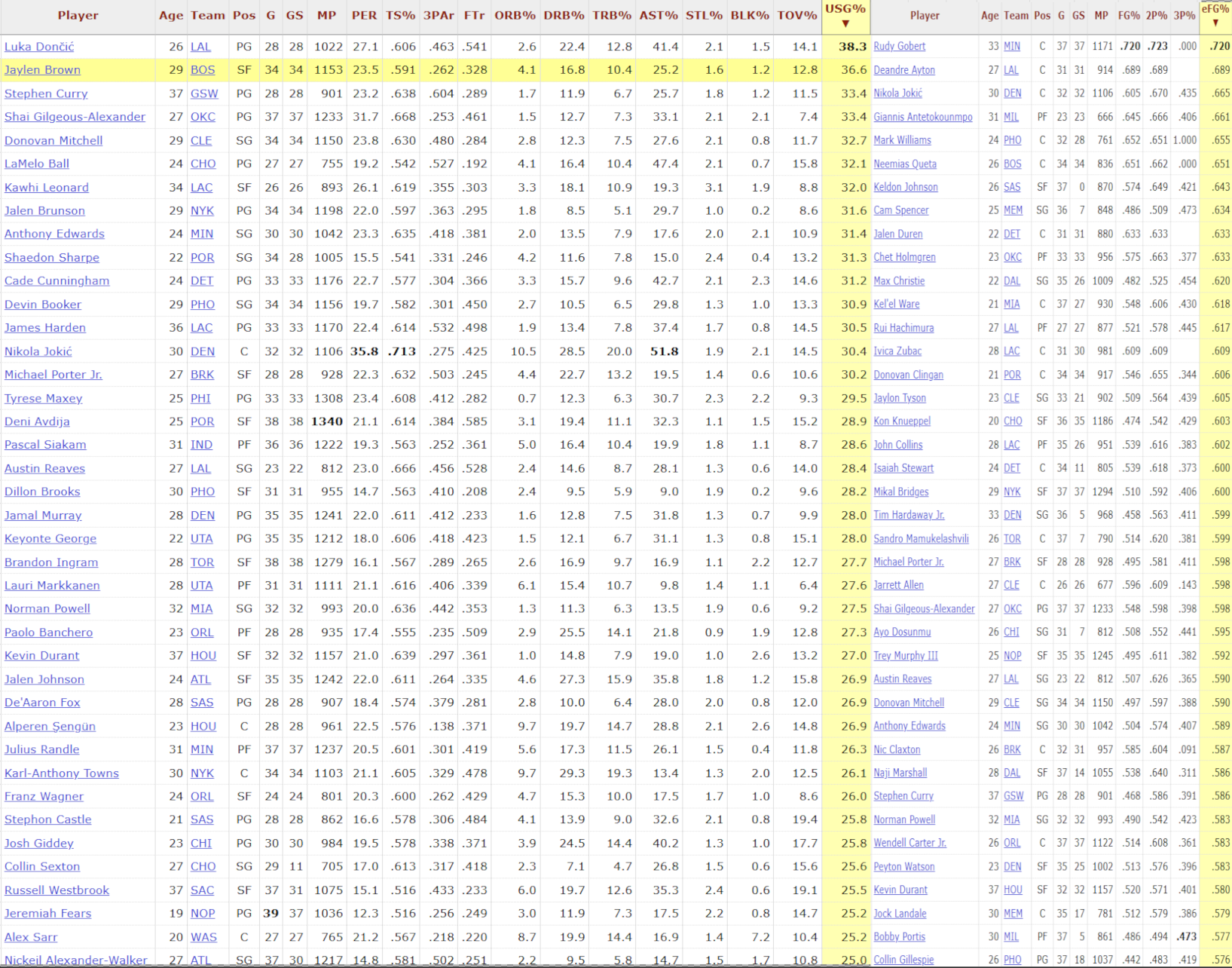
Task: Sort by the TS% column header
Action: click(x=400, y=15)
